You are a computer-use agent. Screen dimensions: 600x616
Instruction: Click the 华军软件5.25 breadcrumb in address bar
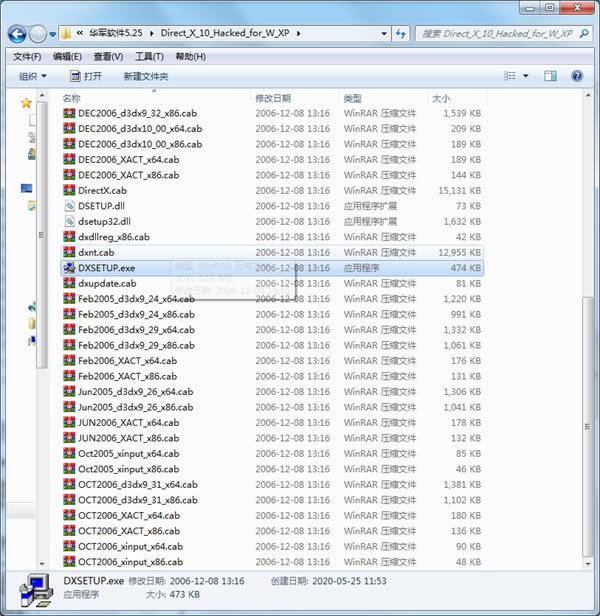[116, 33]
